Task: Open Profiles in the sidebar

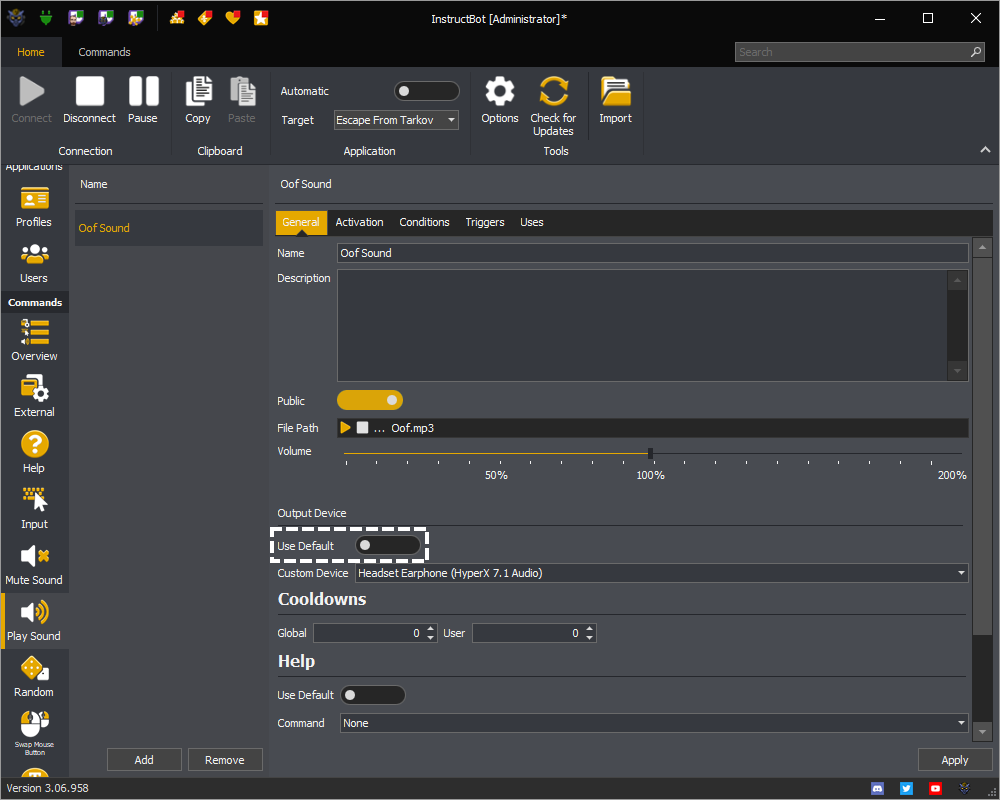Action: tap(34, 207)
